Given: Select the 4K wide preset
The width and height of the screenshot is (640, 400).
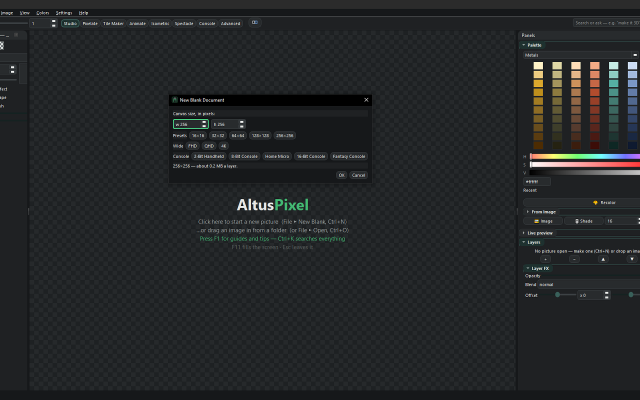Looking at the screenshot, I should pos(223,146).
